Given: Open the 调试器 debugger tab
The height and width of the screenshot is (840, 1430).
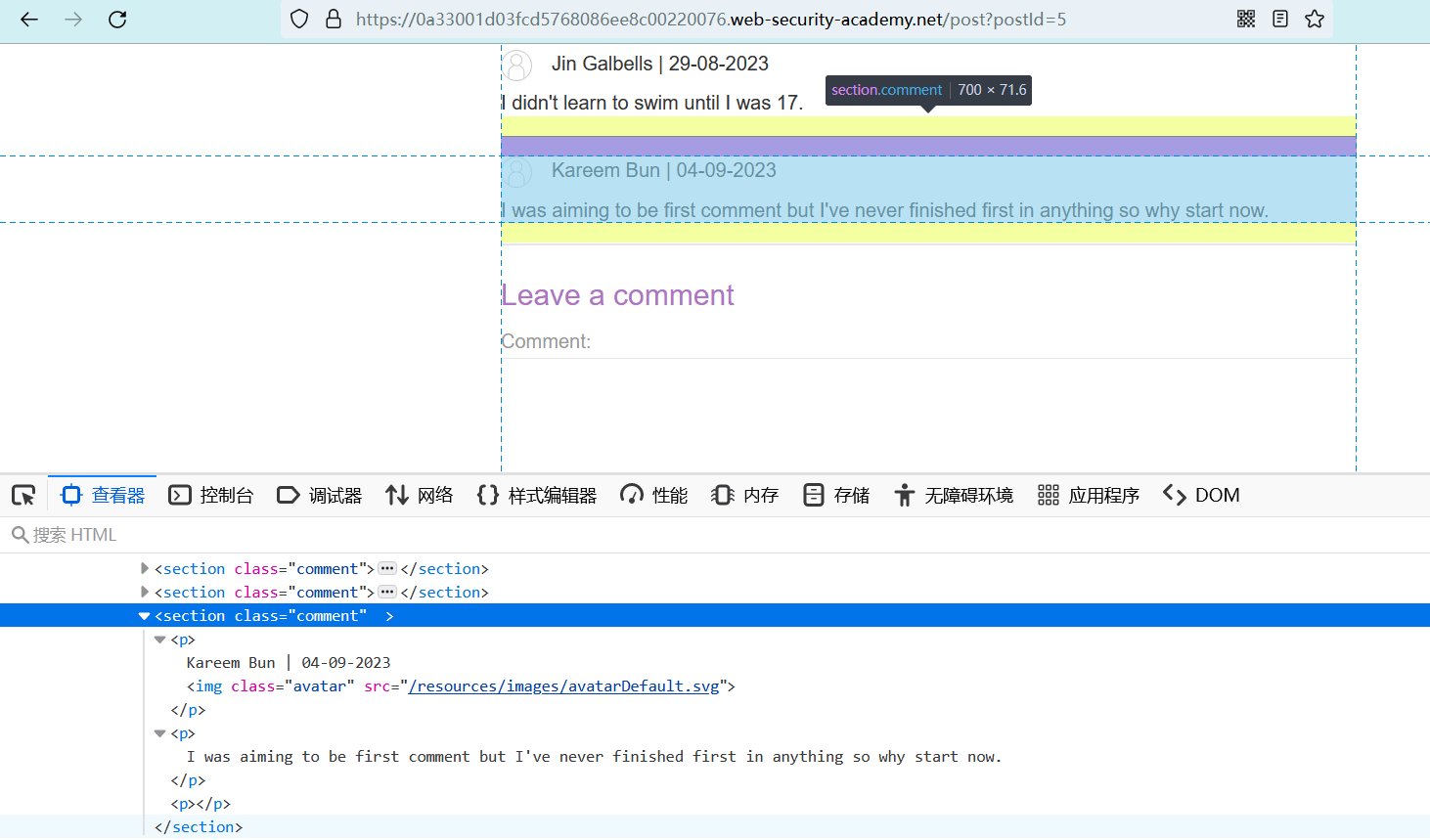Looking at the screenshot, I should (320, 496).
